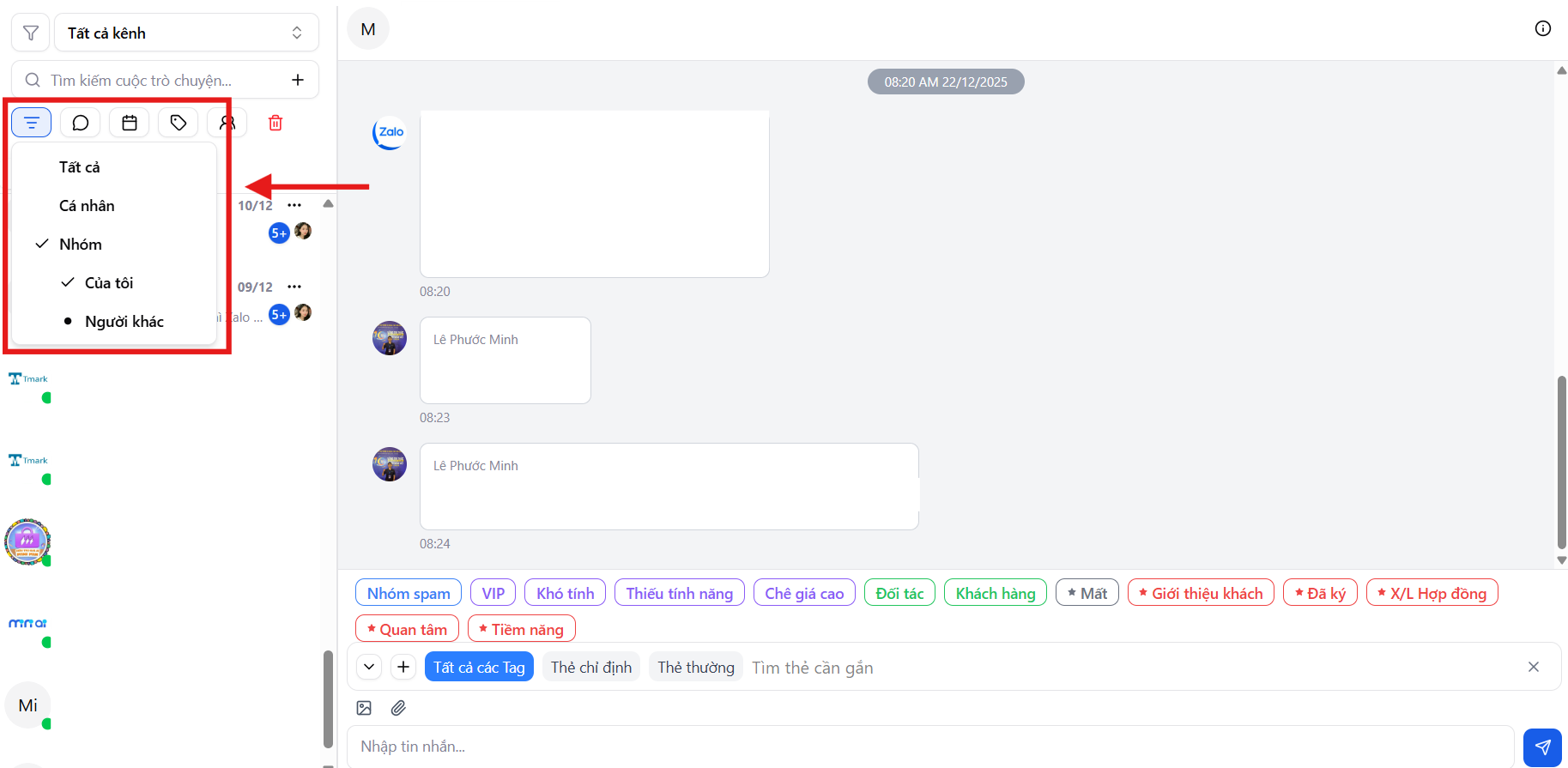The image size is (1568, 768).
Task: Toggle the checked Nhóm option
Action: pyautogui.click(x=81, y=245)
